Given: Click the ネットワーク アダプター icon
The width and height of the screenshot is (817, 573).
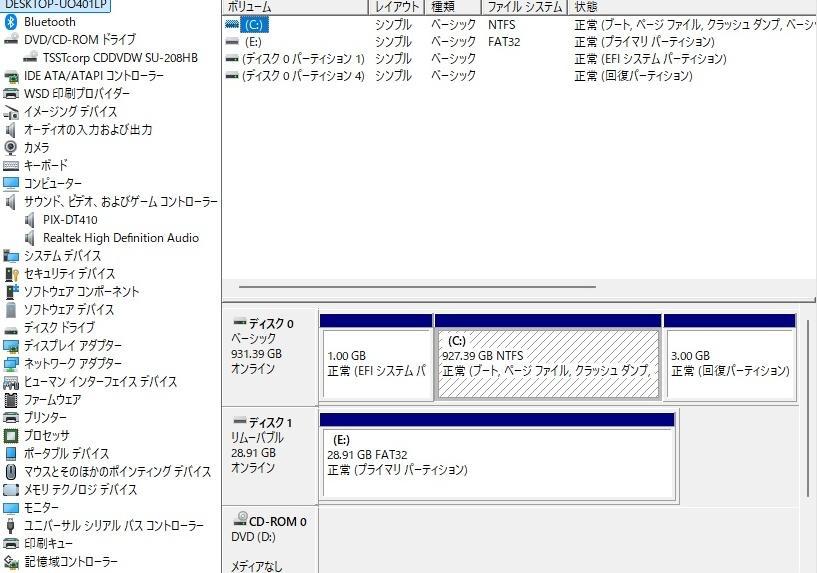Looking at the screenshot, I should coord(10,364).
